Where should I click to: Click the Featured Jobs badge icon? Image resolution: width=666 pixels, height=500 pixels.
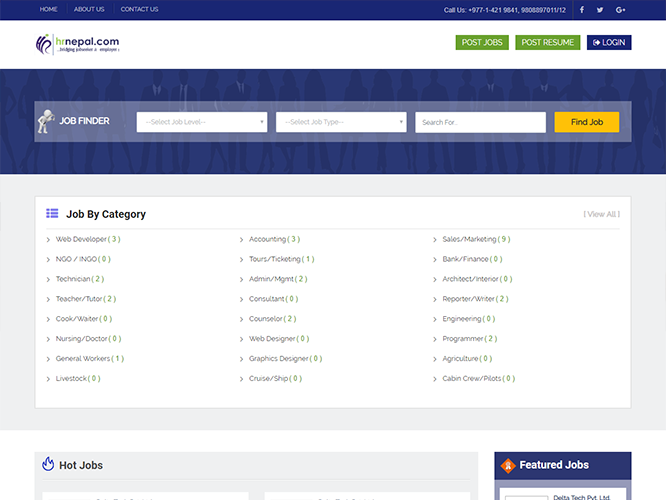[x=508, y=466]
